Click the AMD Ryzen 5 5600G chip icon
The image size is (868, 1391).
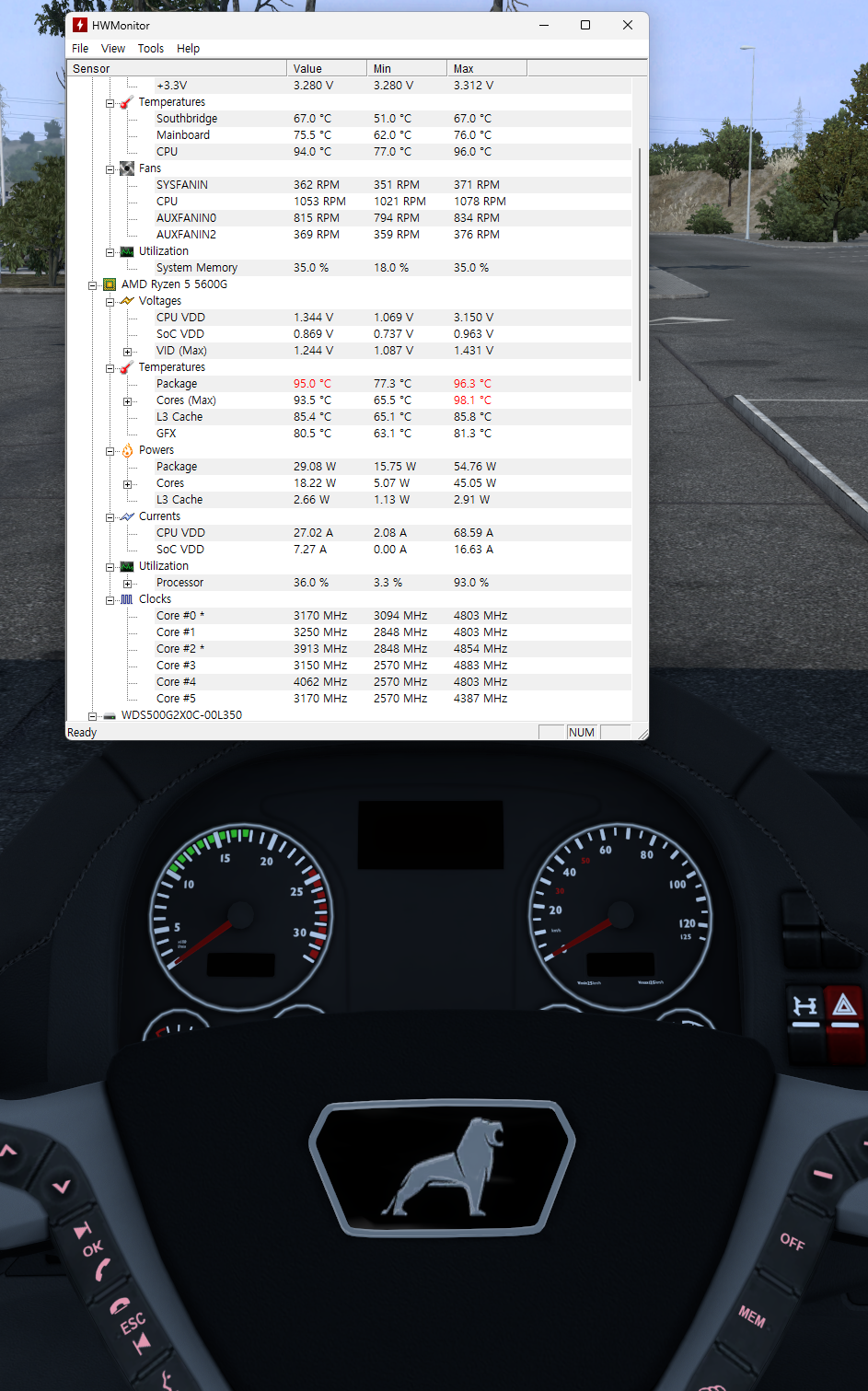click(x=110, y=284)
